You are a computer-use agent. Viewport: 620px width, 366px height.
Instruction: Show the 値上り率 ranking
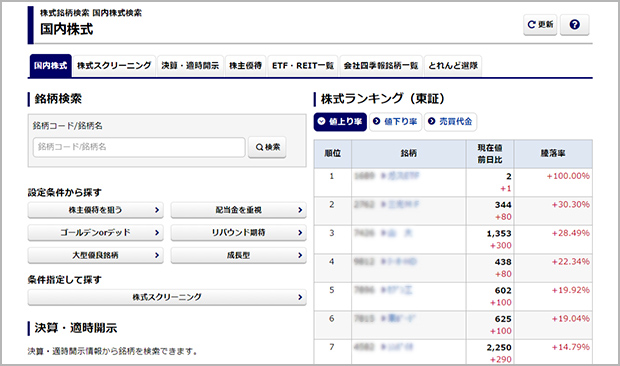point(340,121)
